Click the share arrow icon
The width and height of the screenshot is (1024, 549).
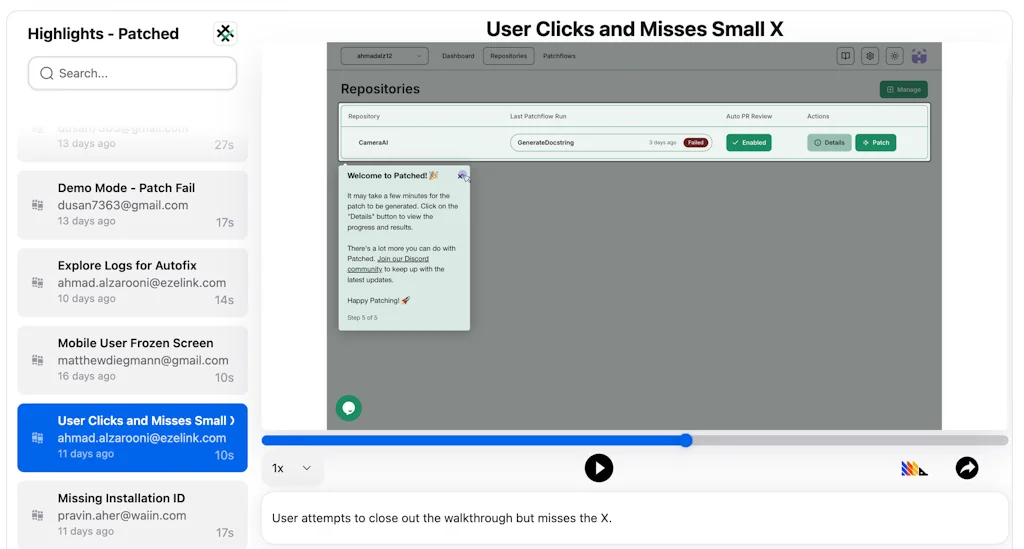966,468
